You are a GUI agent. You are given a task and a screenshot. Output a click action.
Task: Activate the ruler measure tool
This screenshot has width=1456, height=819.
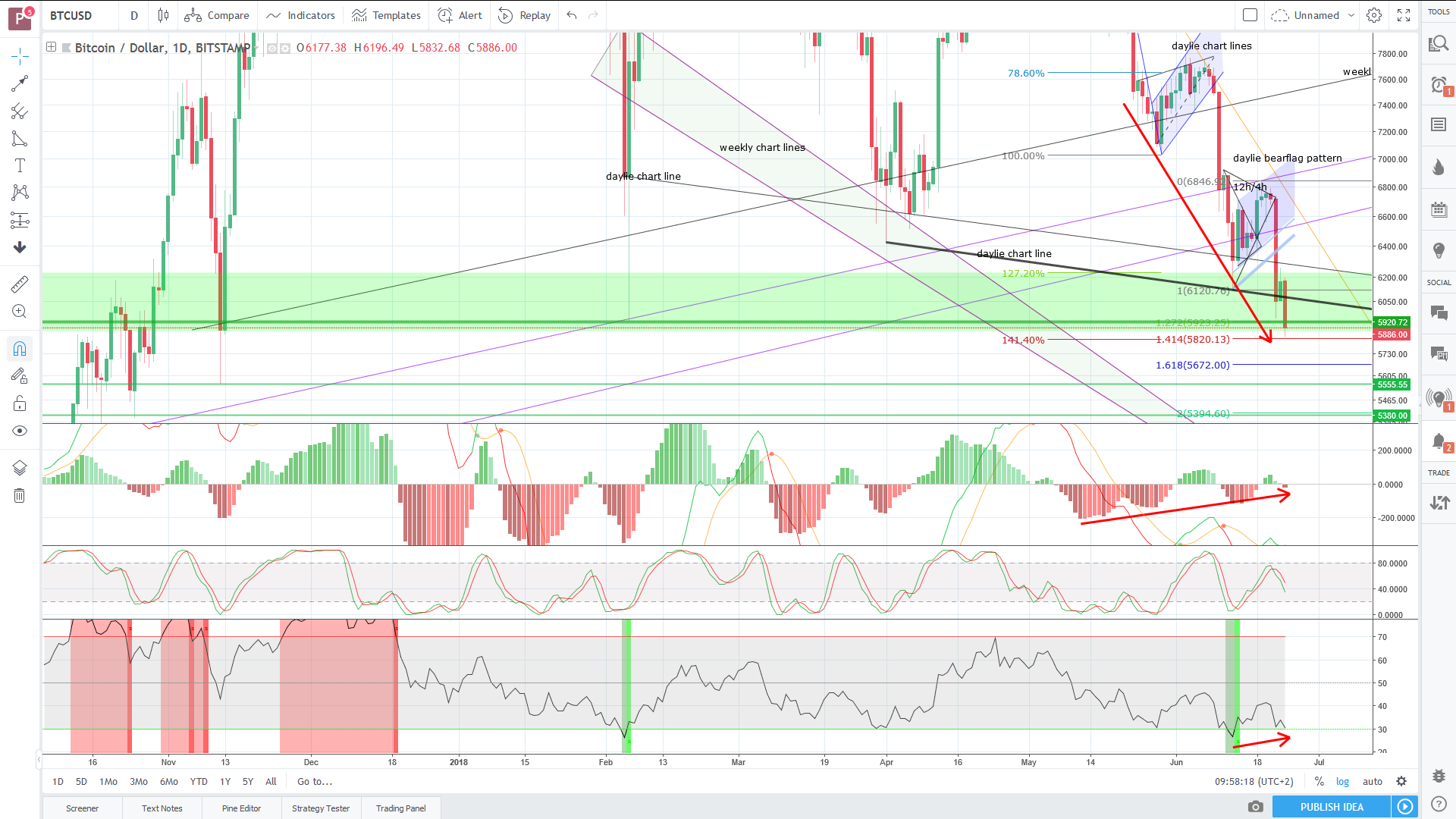[20, 284]
